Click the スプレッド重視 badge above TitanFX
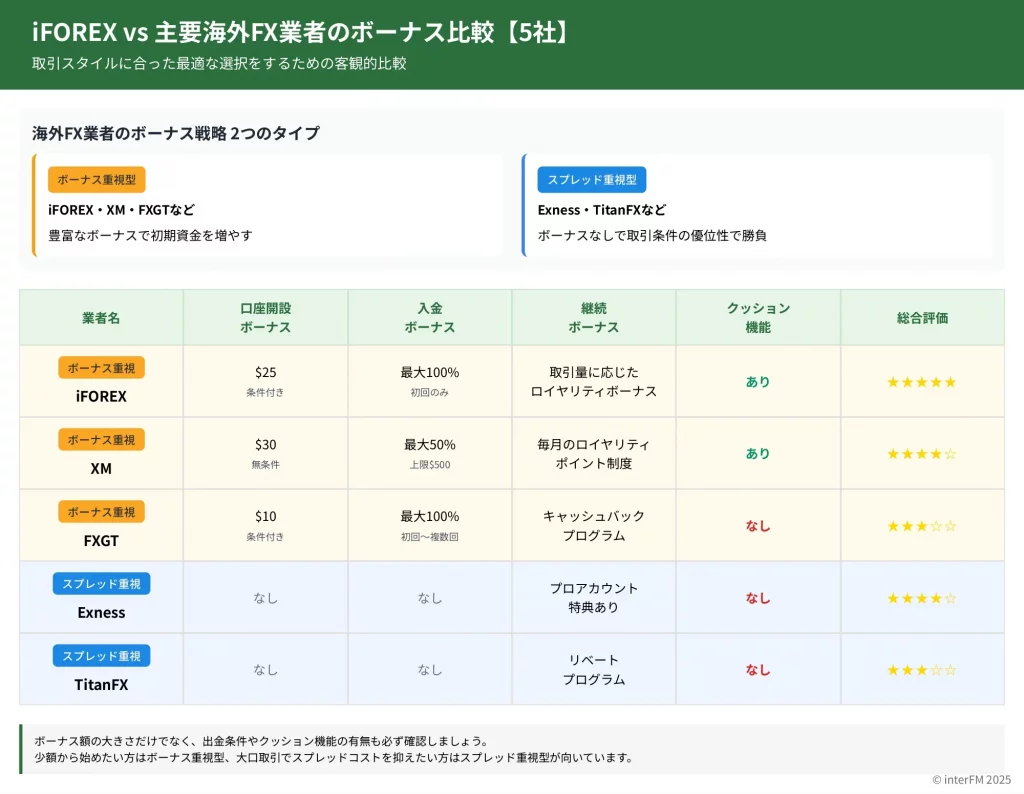The image size is (1024, 794). pyautogui.click(x=101, y=656)
